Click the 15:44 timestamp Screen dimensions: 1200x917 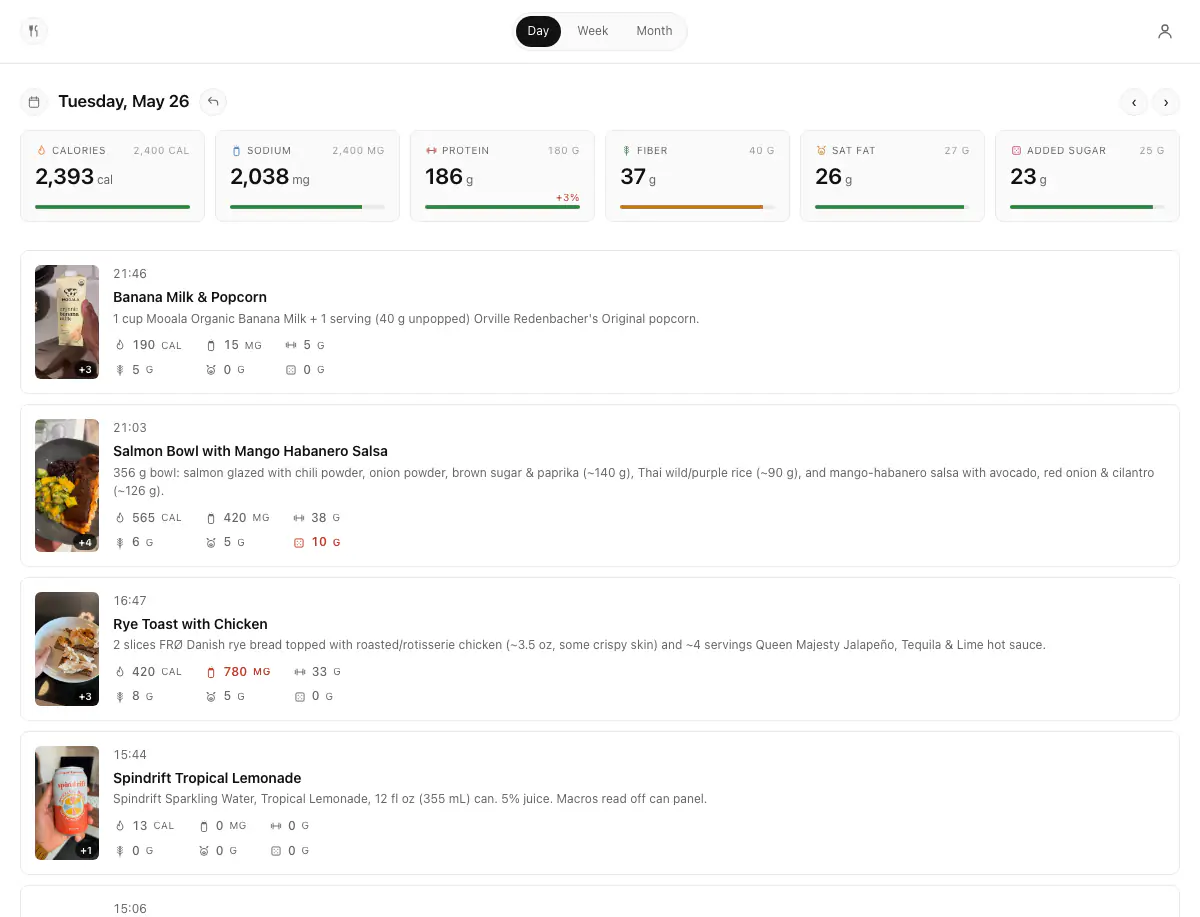tap(130, 755)
